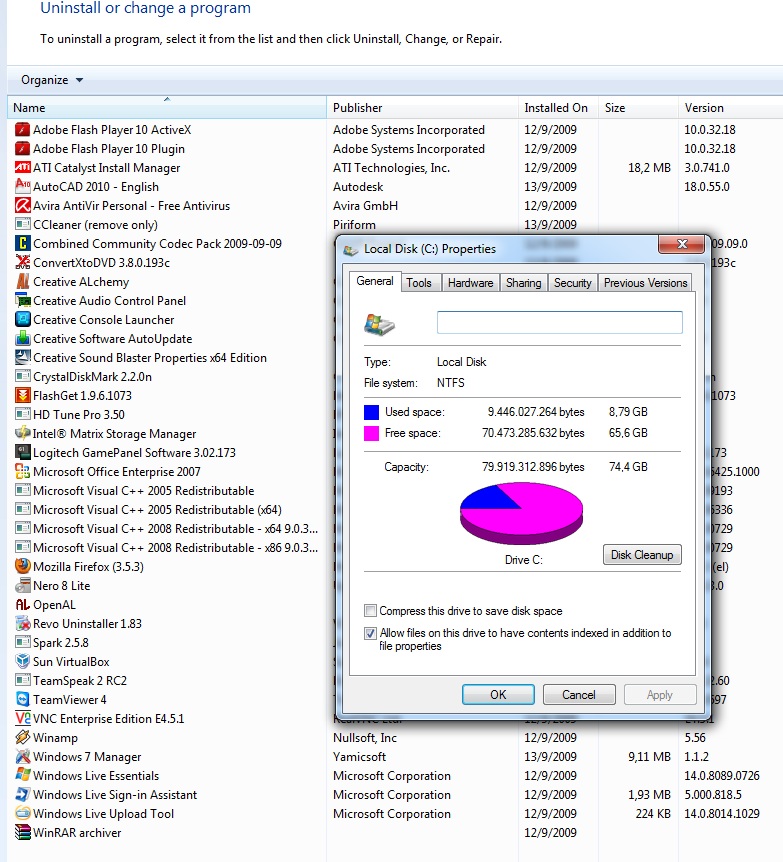Select the Creative ALchemy icon

pos(23,281)
